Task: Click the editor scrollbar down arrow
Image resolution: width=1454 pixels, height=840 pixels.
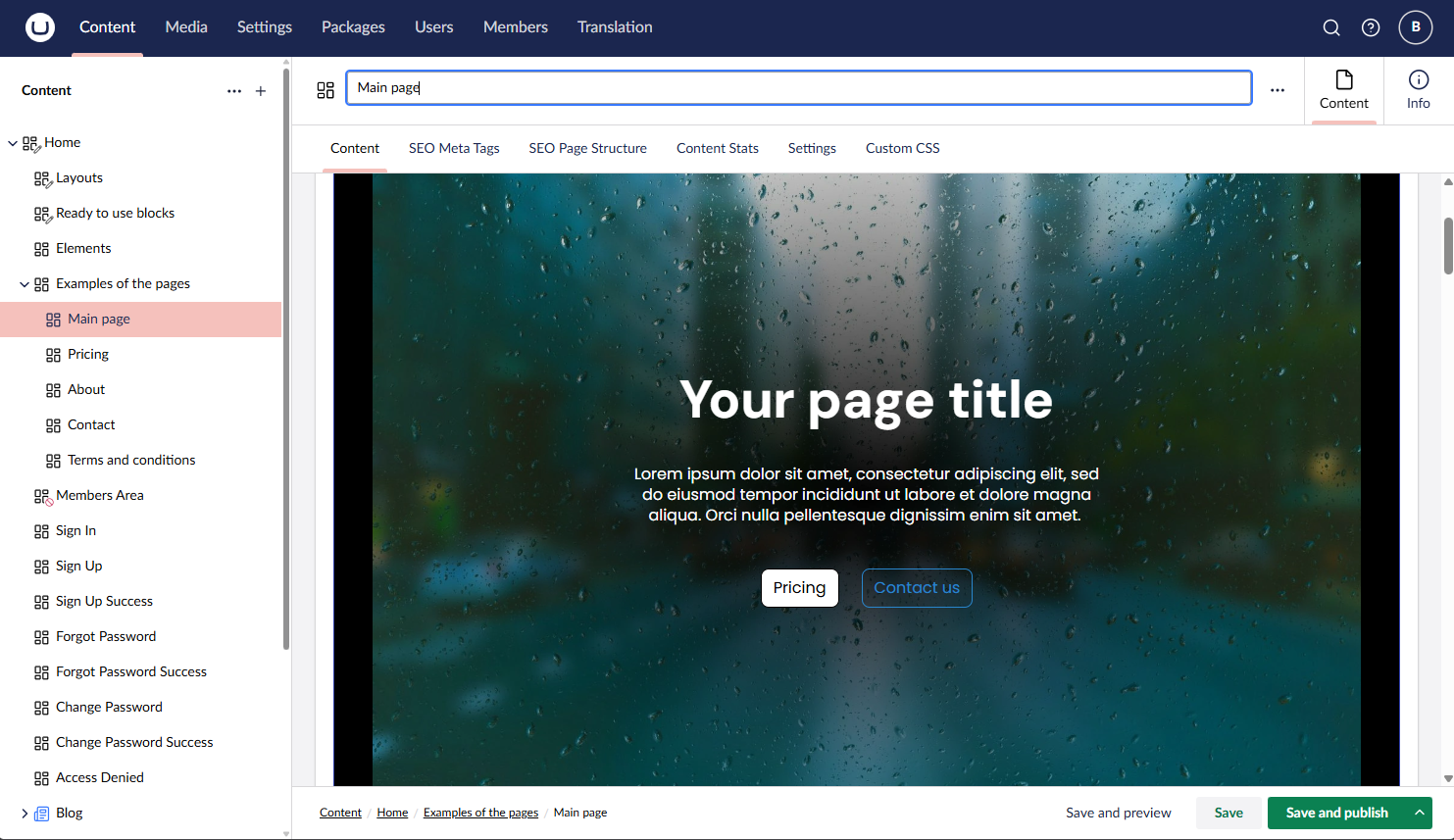Action: [1448, 778]
